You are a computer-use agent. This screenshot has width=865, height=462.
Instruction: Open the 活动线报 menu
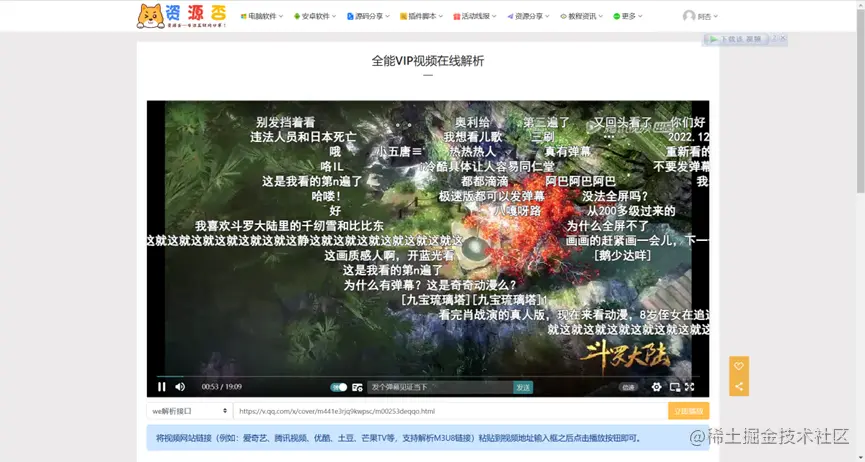click(475, 17)
